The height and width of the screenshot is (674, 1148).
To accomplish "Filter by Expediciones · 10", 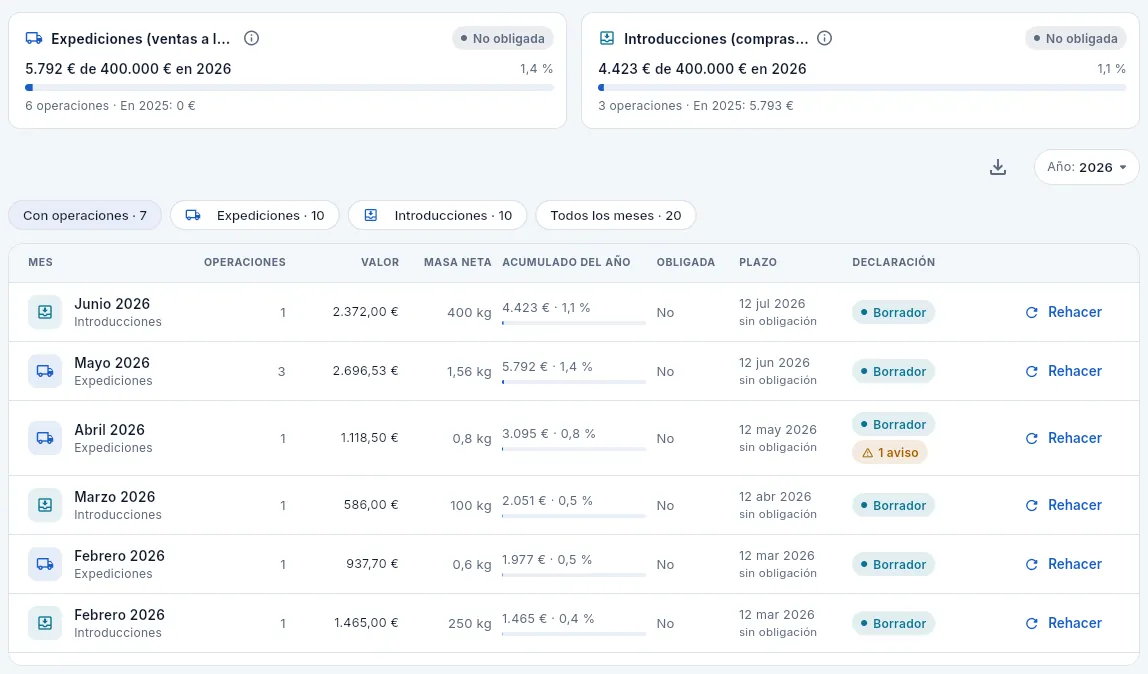I will click(x=255, y=216).
